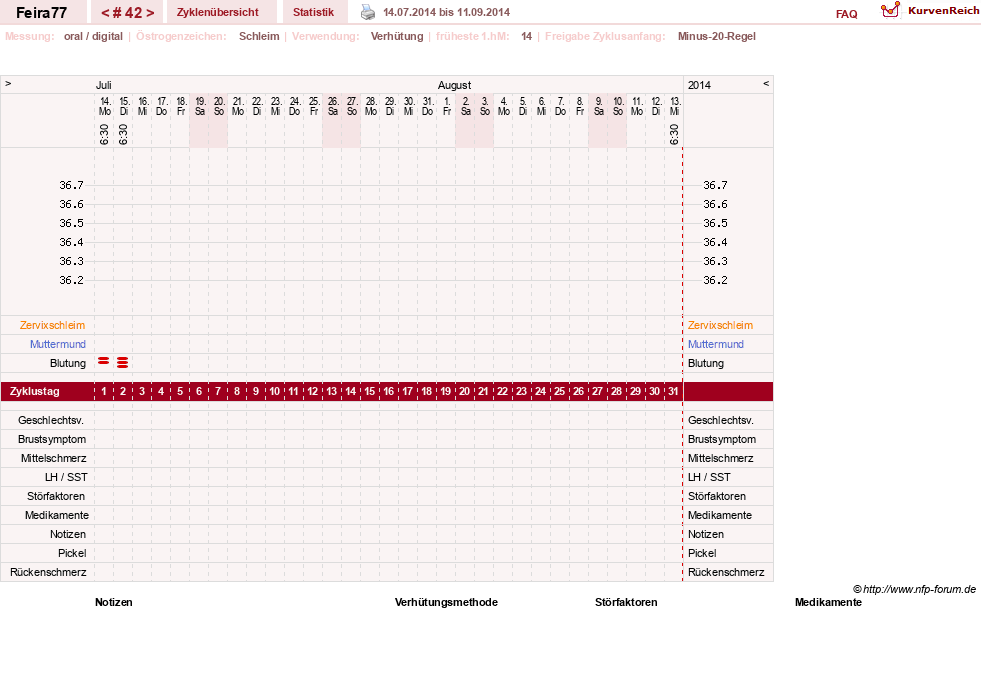981x681 pixels.
Task: Select date column 13. Mi
Action: coord(674,106)
